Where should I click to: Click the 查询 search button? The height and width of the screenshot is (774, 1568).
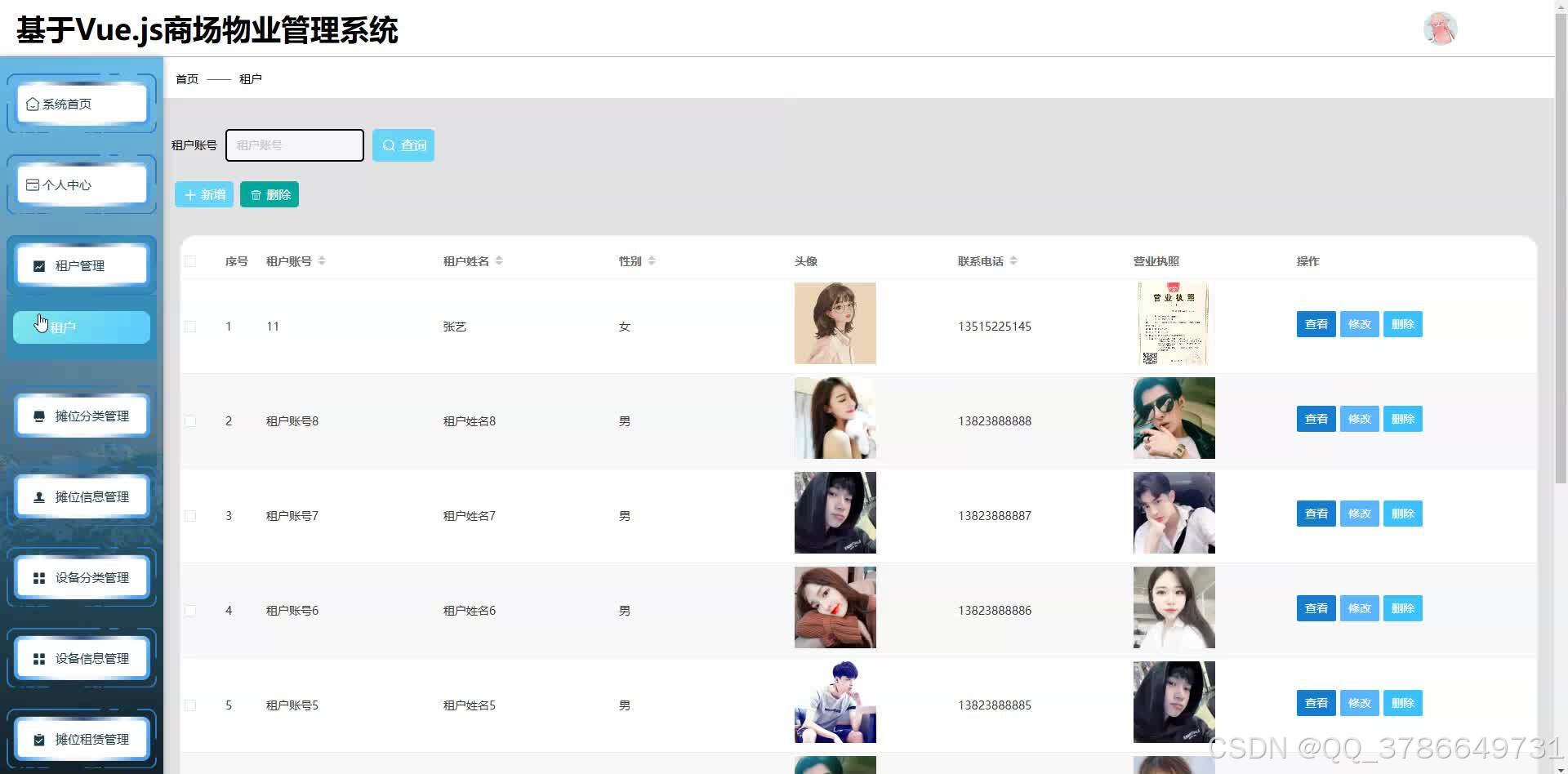click(x=403, y=145)
